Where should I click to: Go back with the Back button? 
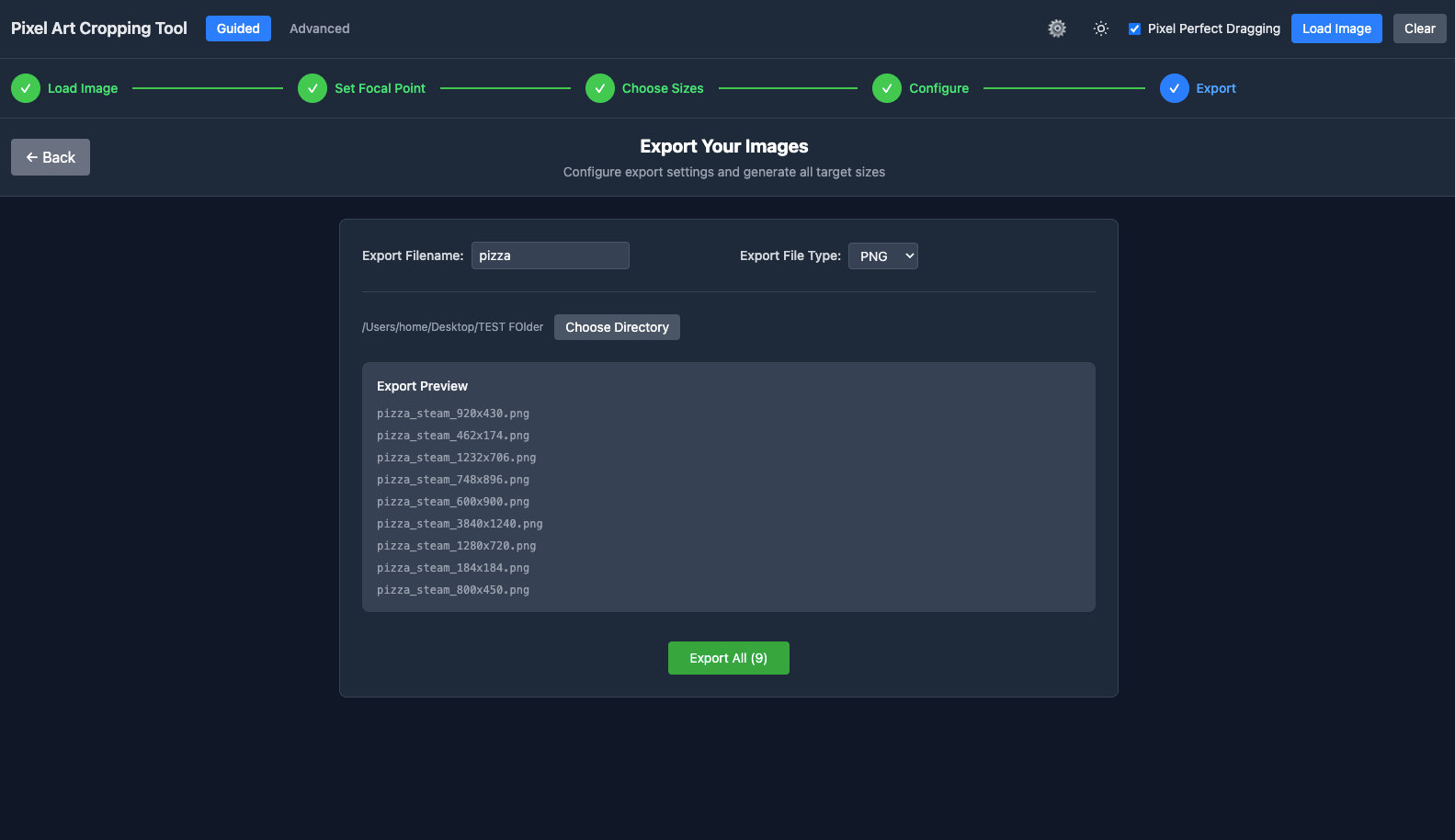tap(51, 157)
